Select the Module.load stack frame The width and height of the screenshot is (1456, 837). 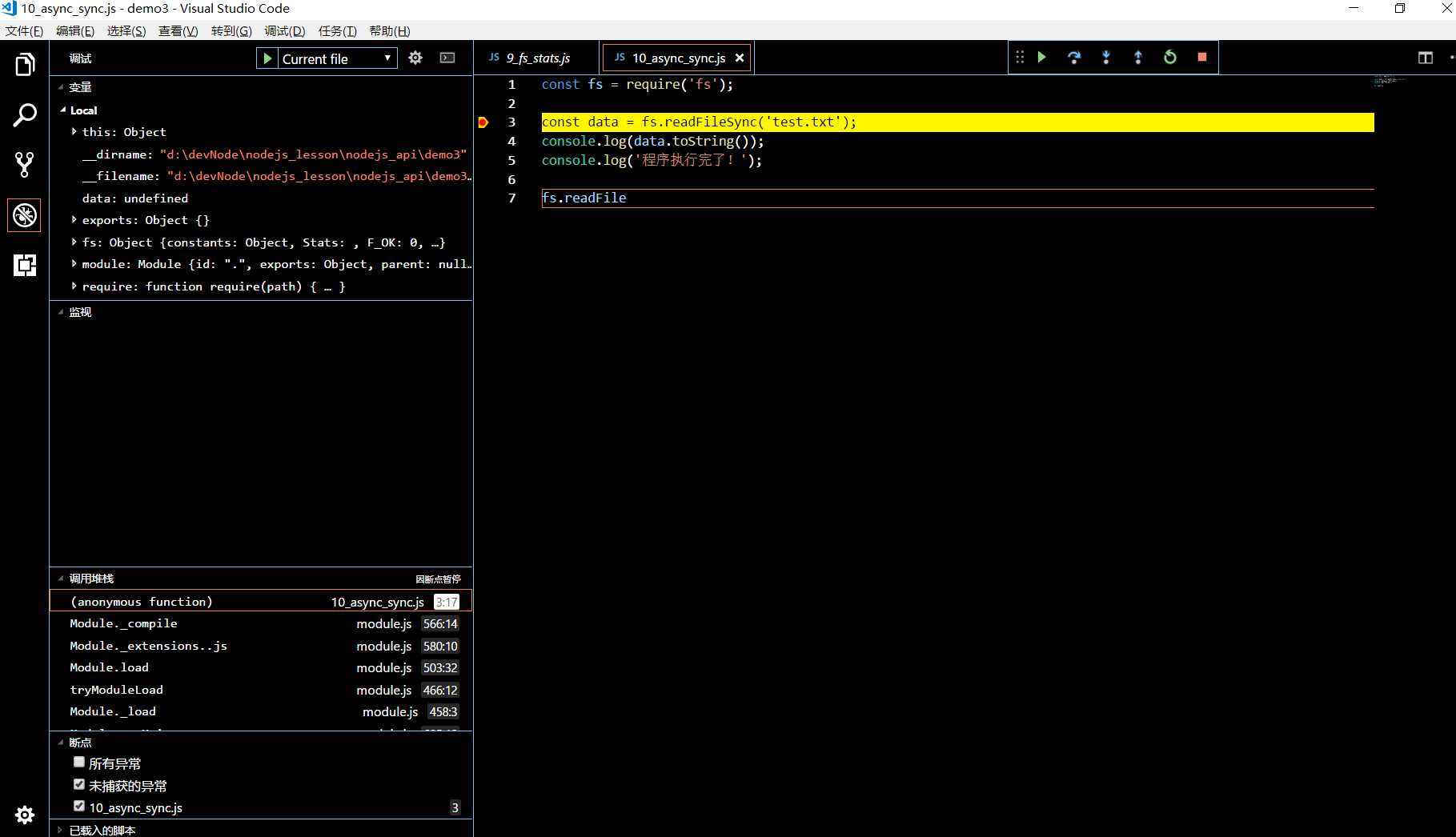(x=261, y=667)
